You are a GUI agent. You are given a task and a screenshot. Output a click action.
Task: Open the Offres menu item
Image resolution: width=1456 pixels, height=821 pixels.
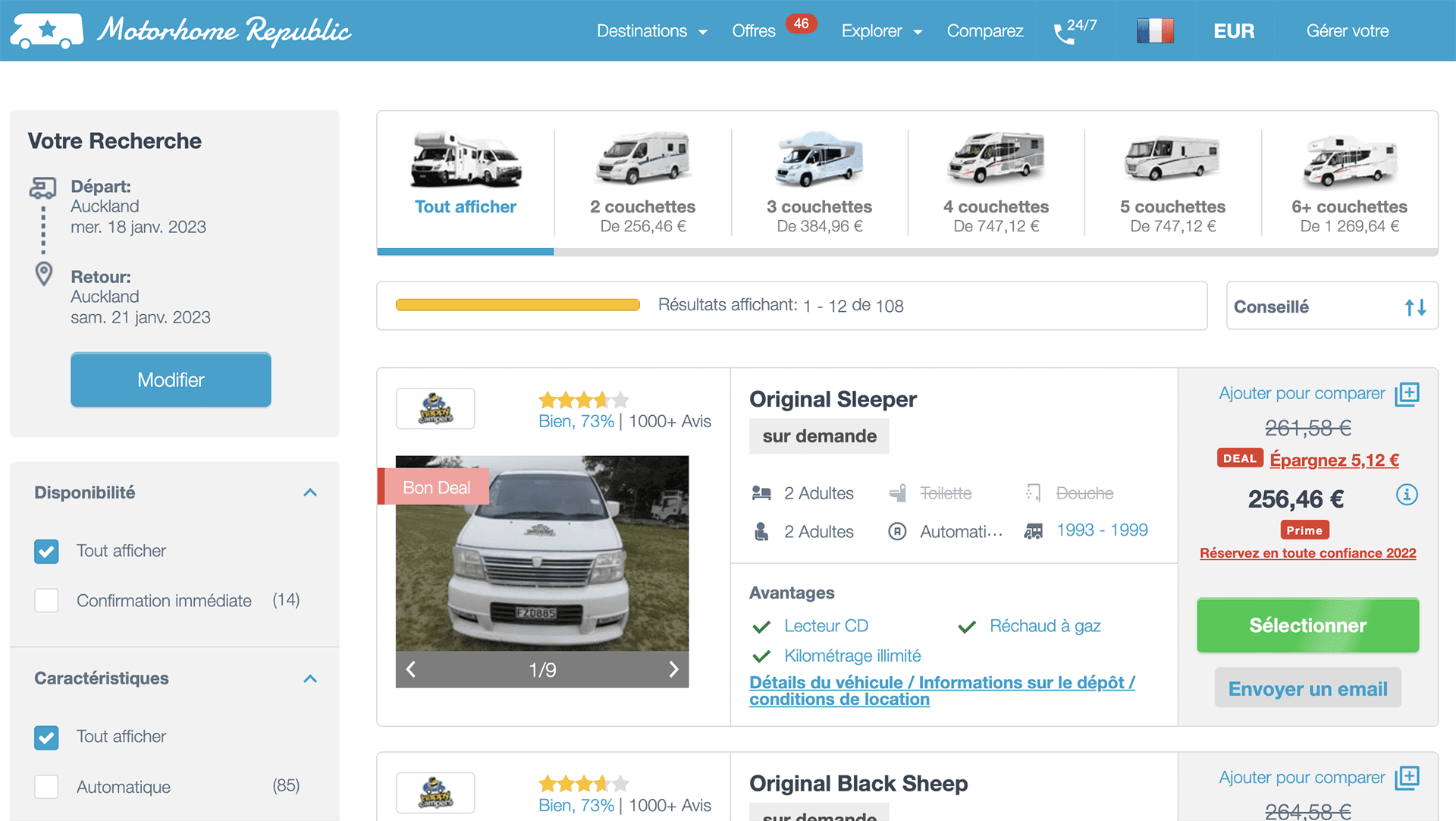click(x=754, y=31)
